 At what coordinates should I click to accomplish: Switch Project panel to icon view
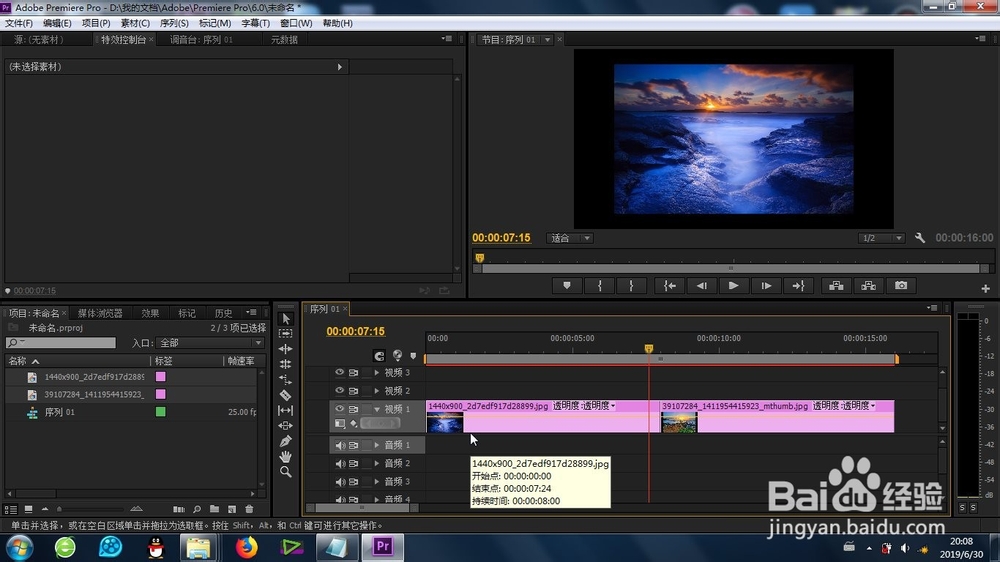pyautogui.click(x=28, y=509)
